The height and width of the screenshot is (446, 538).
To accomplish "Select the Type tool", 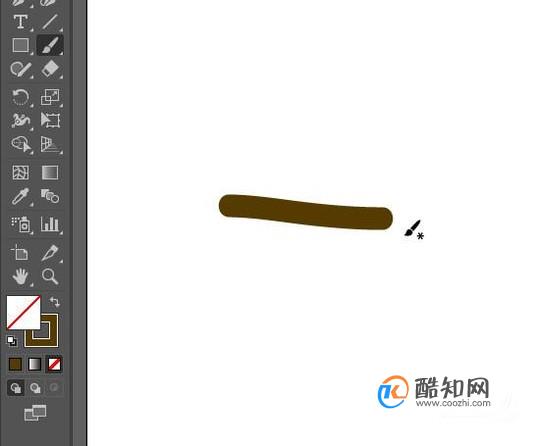I will click(x=21, y=21).
